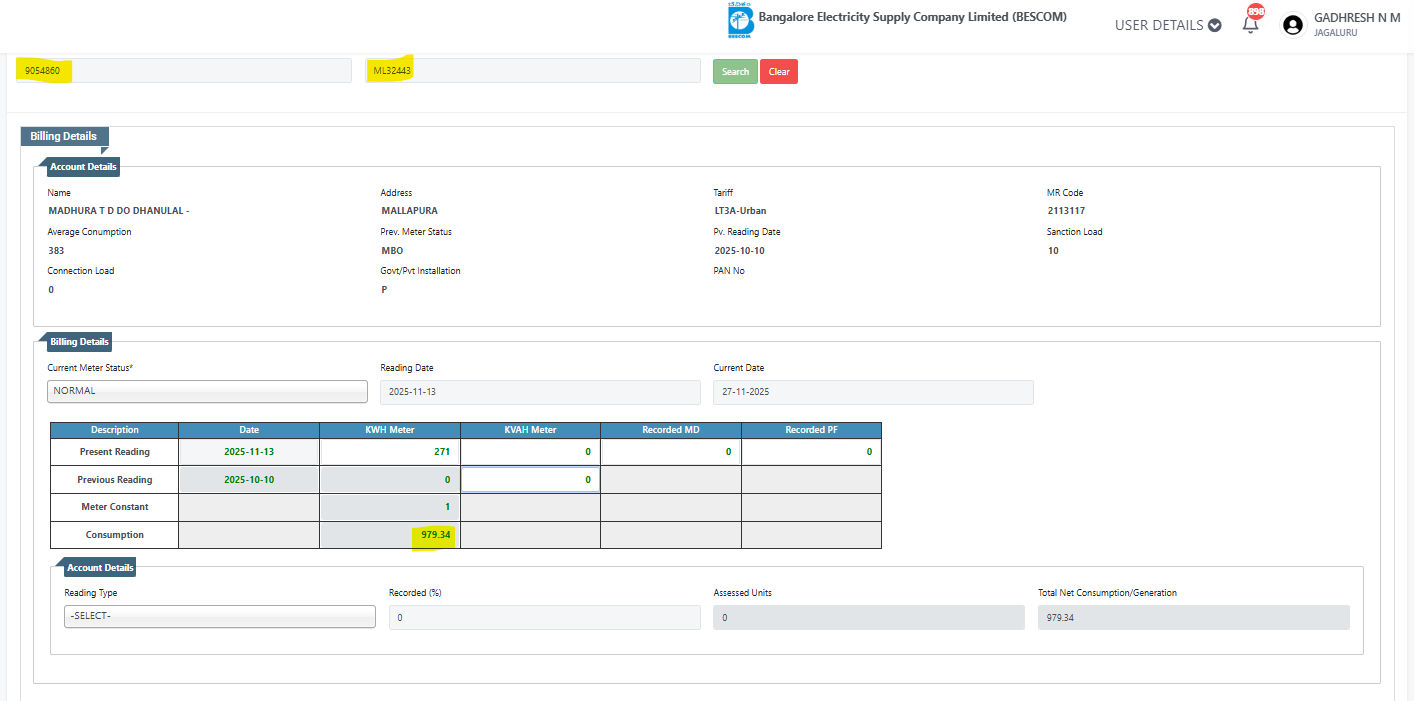Screen dimensions: 1414x701
Task: Click the Reading Date field
Action: (x=540, y=392)
